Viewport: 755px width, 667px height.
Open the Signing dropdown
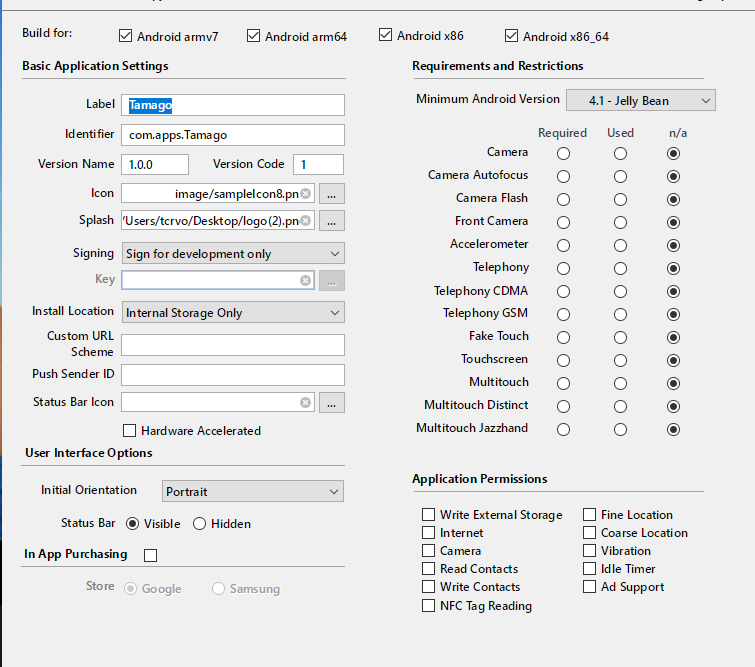(x=233, y=254)
